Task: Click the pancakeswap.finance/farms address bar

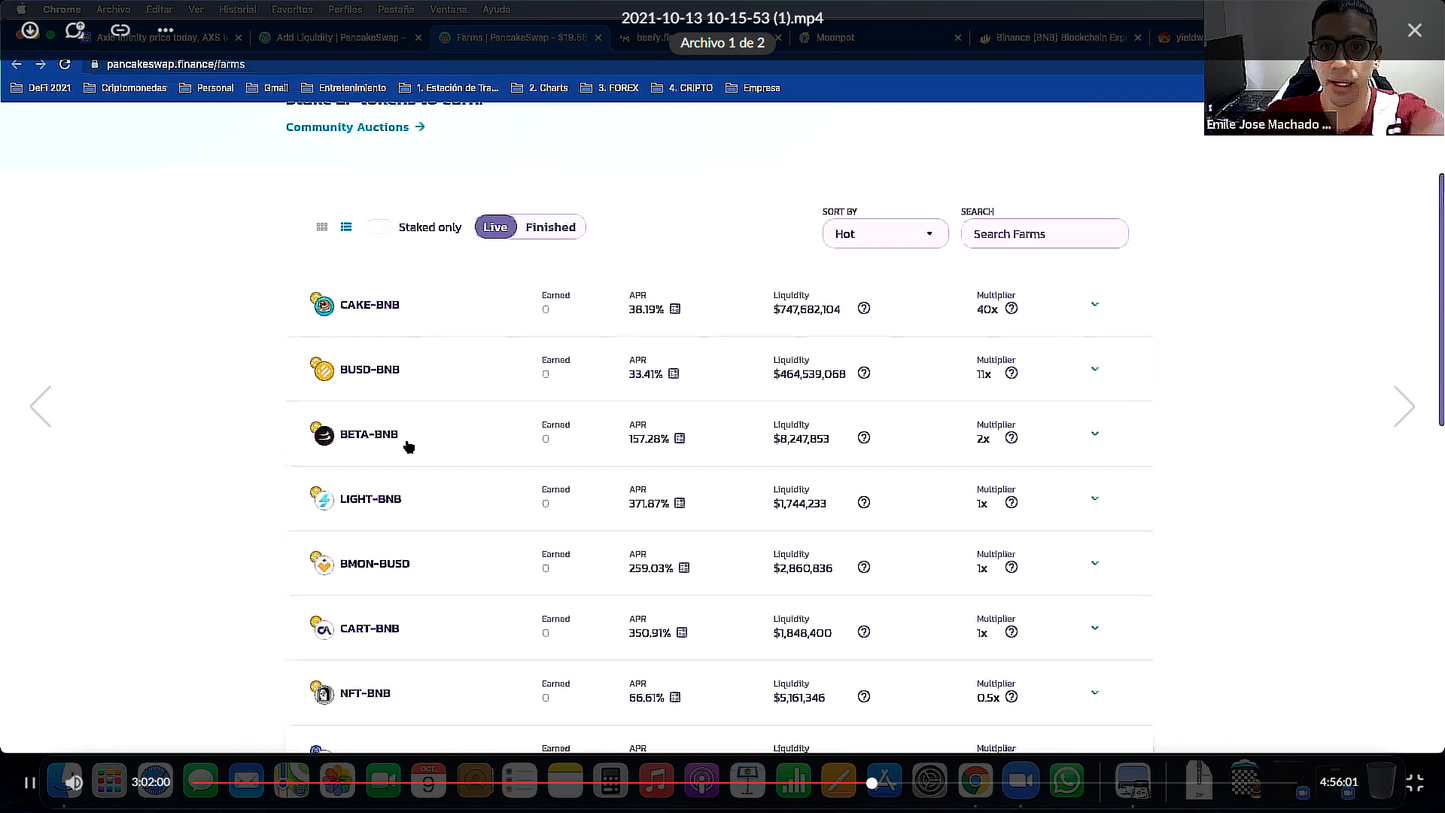Action: point(176,64)
